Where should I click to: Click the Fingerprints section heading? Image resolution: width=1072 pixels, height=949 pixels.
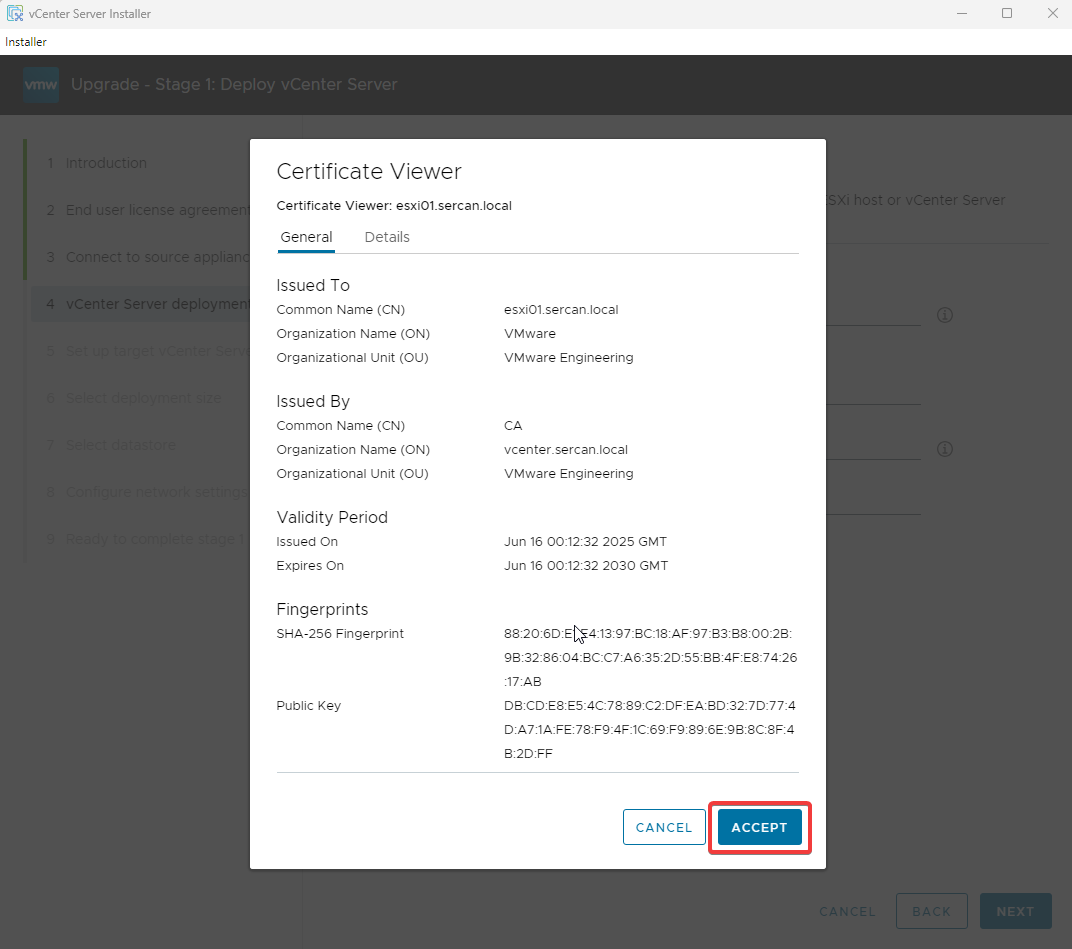pos(322,609)
